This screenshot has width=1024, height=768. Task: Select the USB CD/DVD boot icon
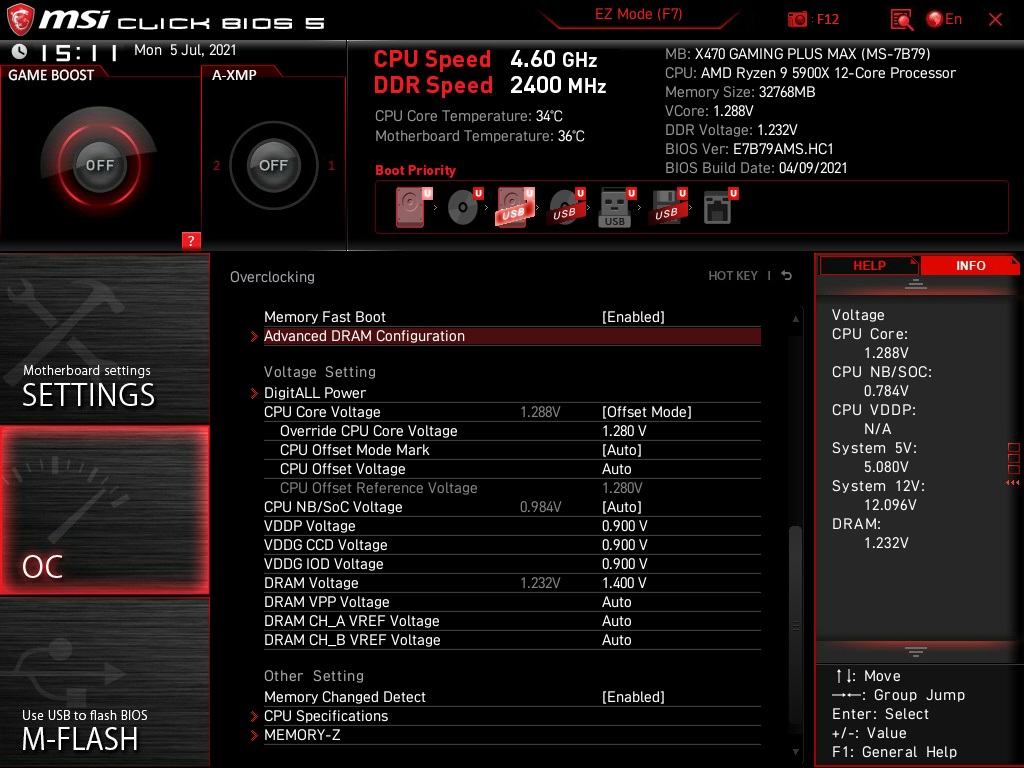pyautogui.click(x=567, y=207)
